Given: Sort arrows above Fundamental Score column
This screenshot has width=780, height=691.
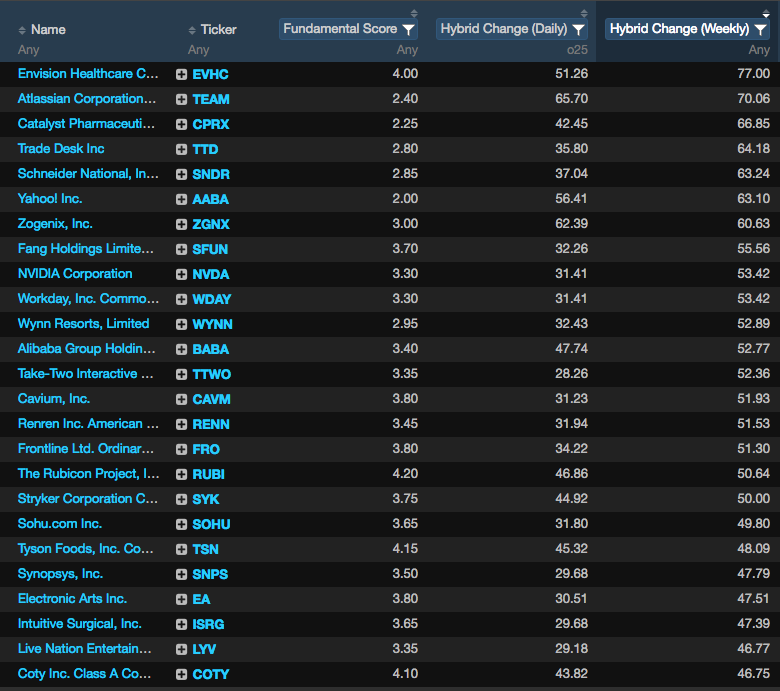Looking at the screenshot, I should coord(414,13).
